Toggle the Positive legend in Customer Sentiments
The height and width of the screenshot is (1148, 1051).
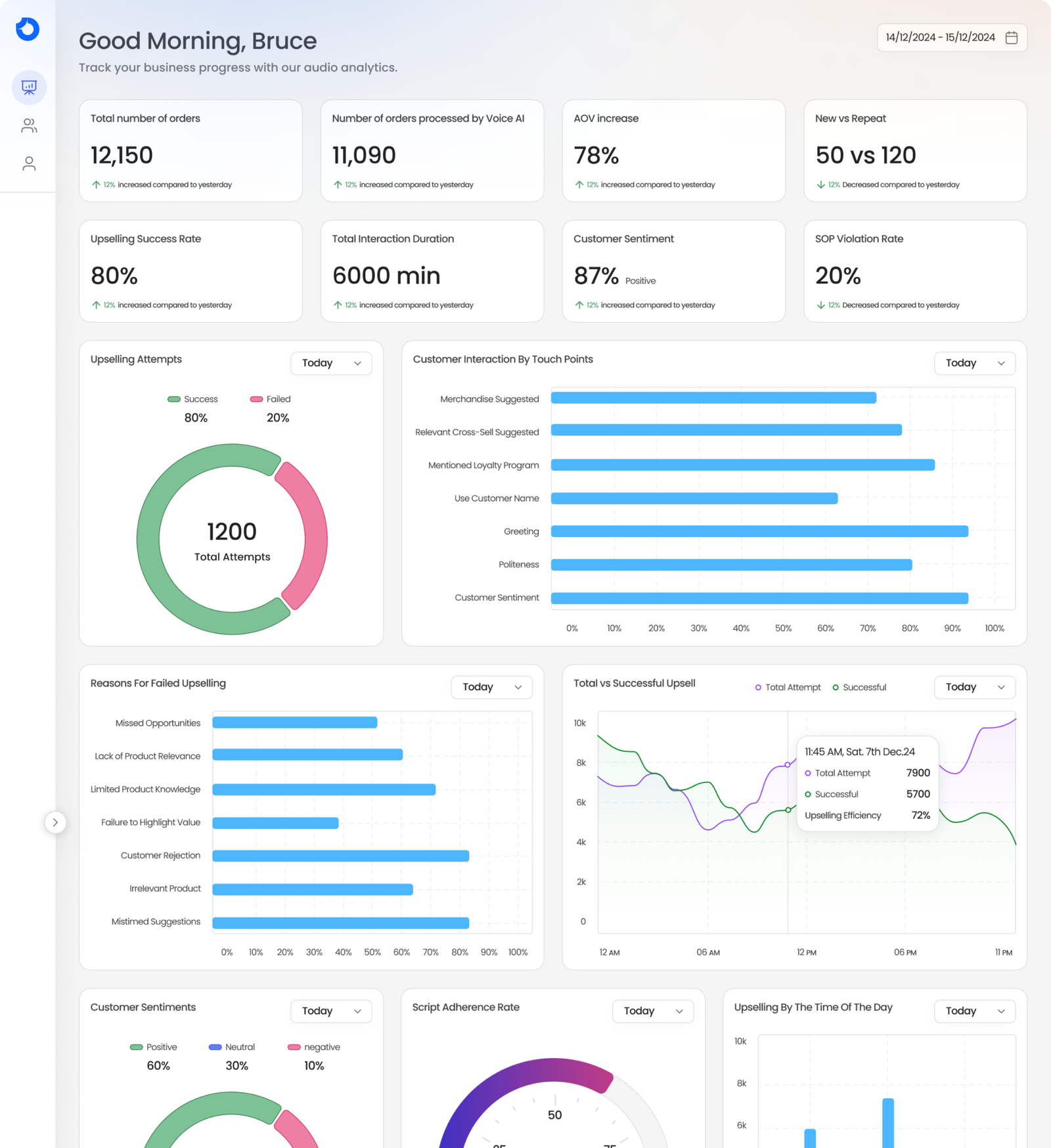154,1047
